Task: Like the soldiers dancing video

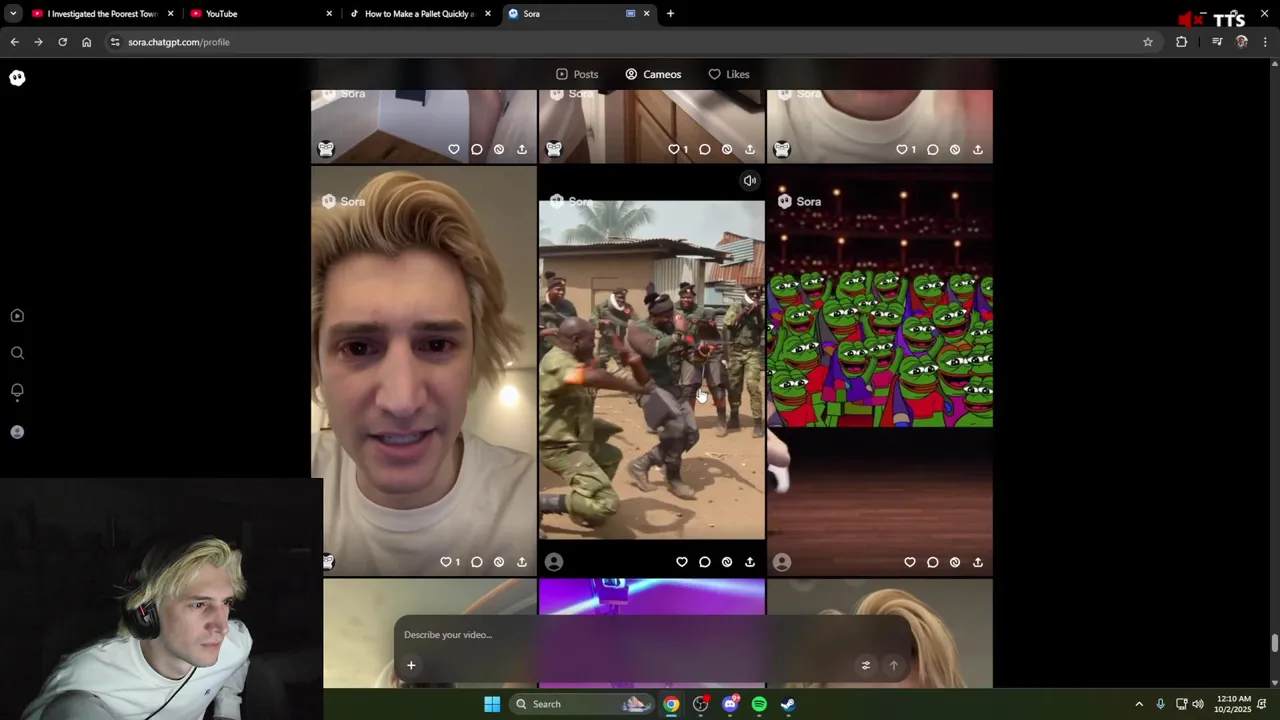Action: [x=682, y=562]
